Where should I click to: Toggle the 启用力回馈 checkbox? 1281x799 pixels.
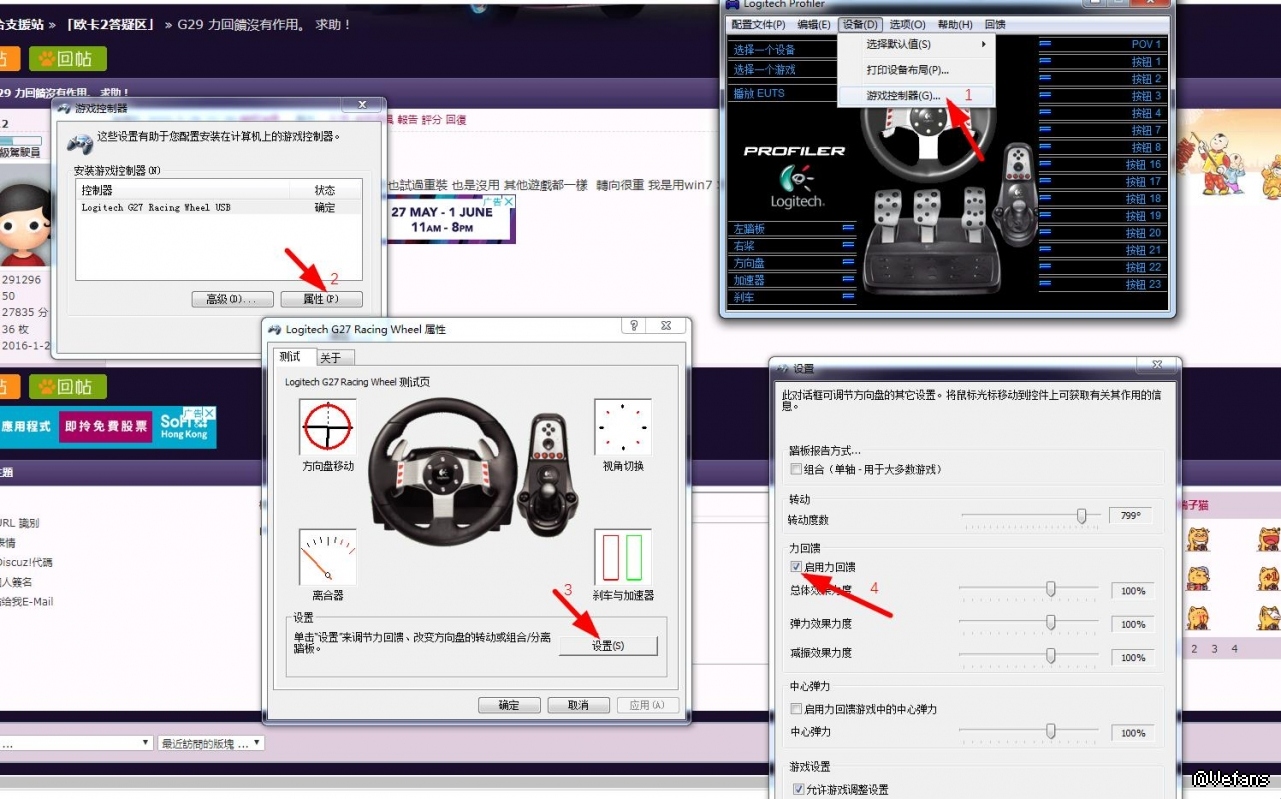tap(796, 567)
